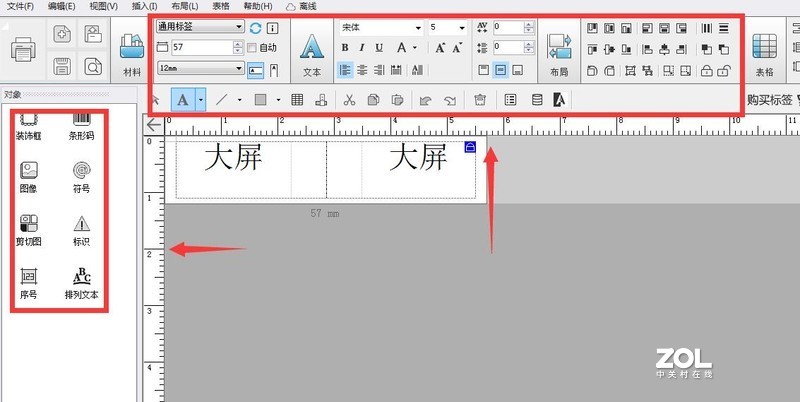The image size is (800, 402).
Task: Open the 帮助(H) menu
Action: click(x=258, y=6)
